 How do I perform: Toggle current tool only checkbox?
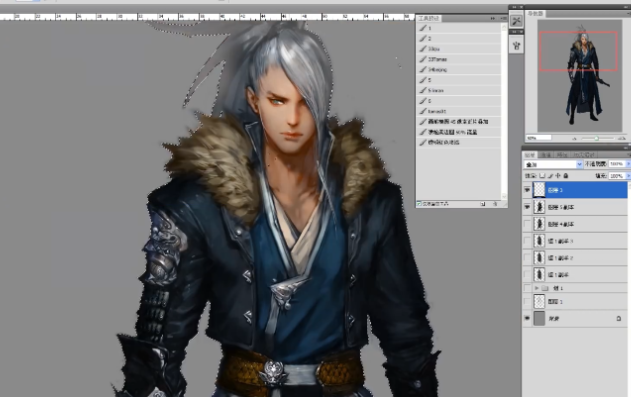[x=419, y=204]
